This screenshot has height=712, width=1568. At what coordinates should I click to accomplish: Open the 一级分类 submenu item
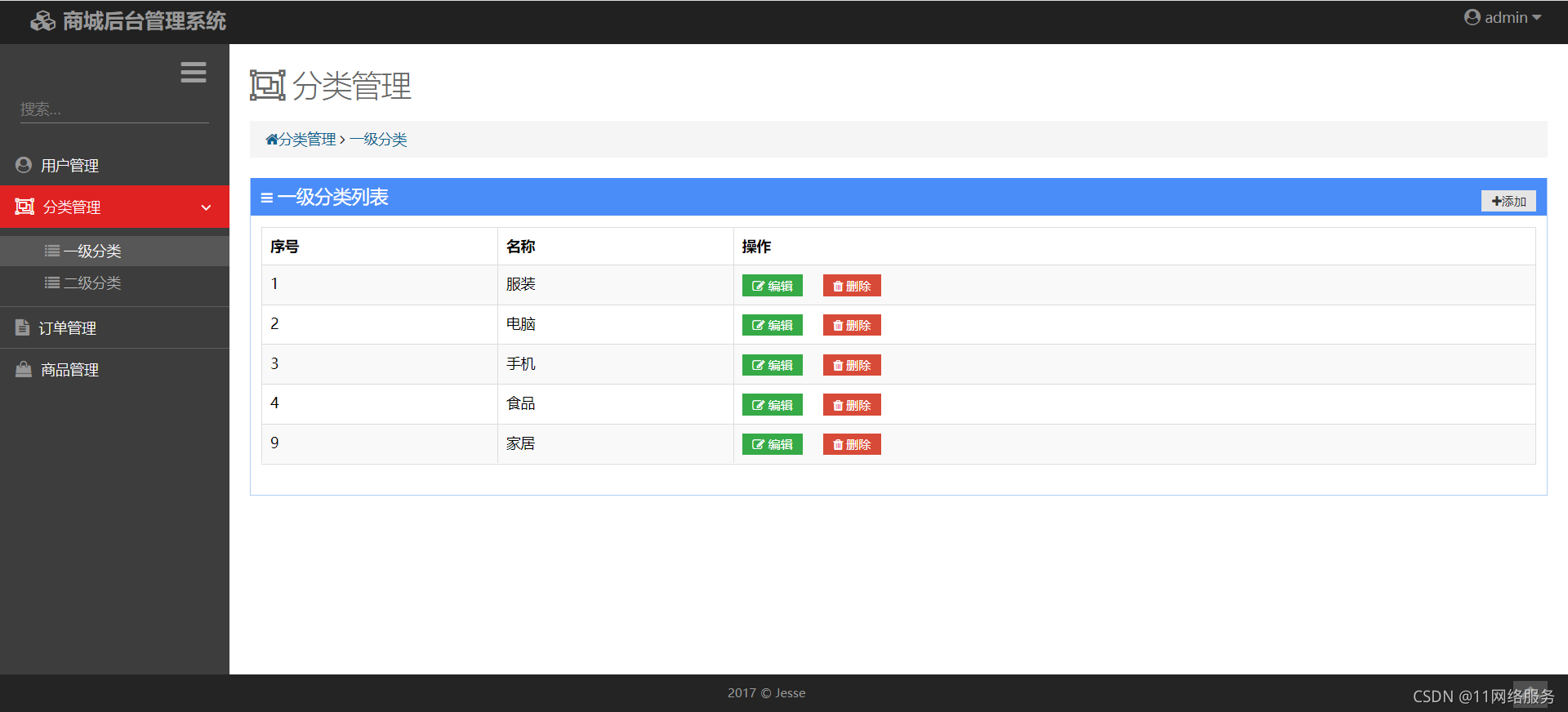[x=114, y=251]
